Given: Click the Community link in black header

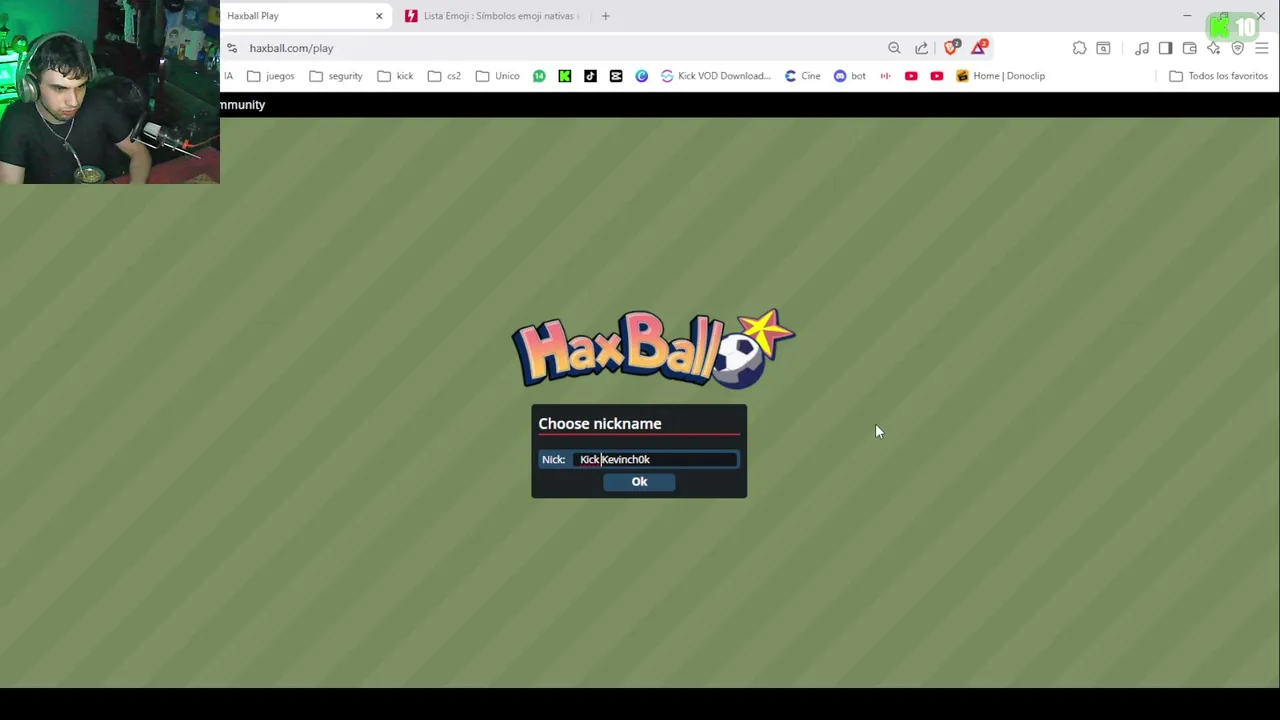Looking at the screenshot, I should click(x=243, y=105).
